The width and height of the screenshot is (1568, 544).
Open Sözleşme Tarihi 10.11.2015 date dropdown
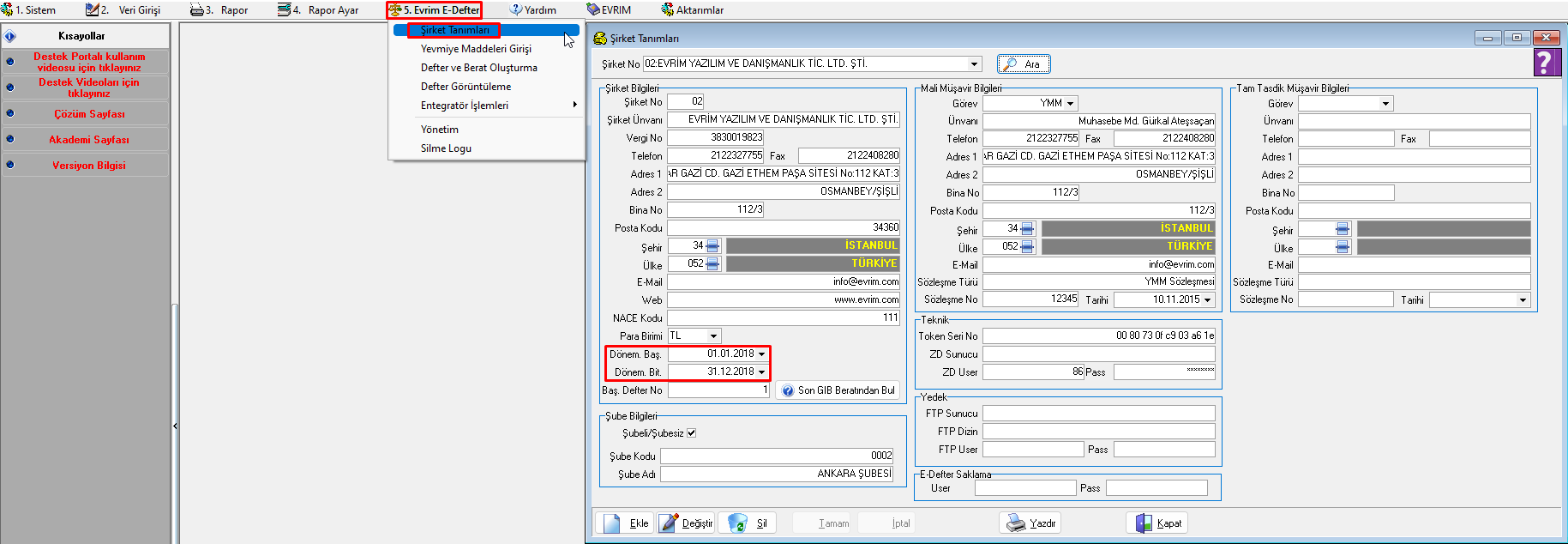click(x=1208, y=300)
